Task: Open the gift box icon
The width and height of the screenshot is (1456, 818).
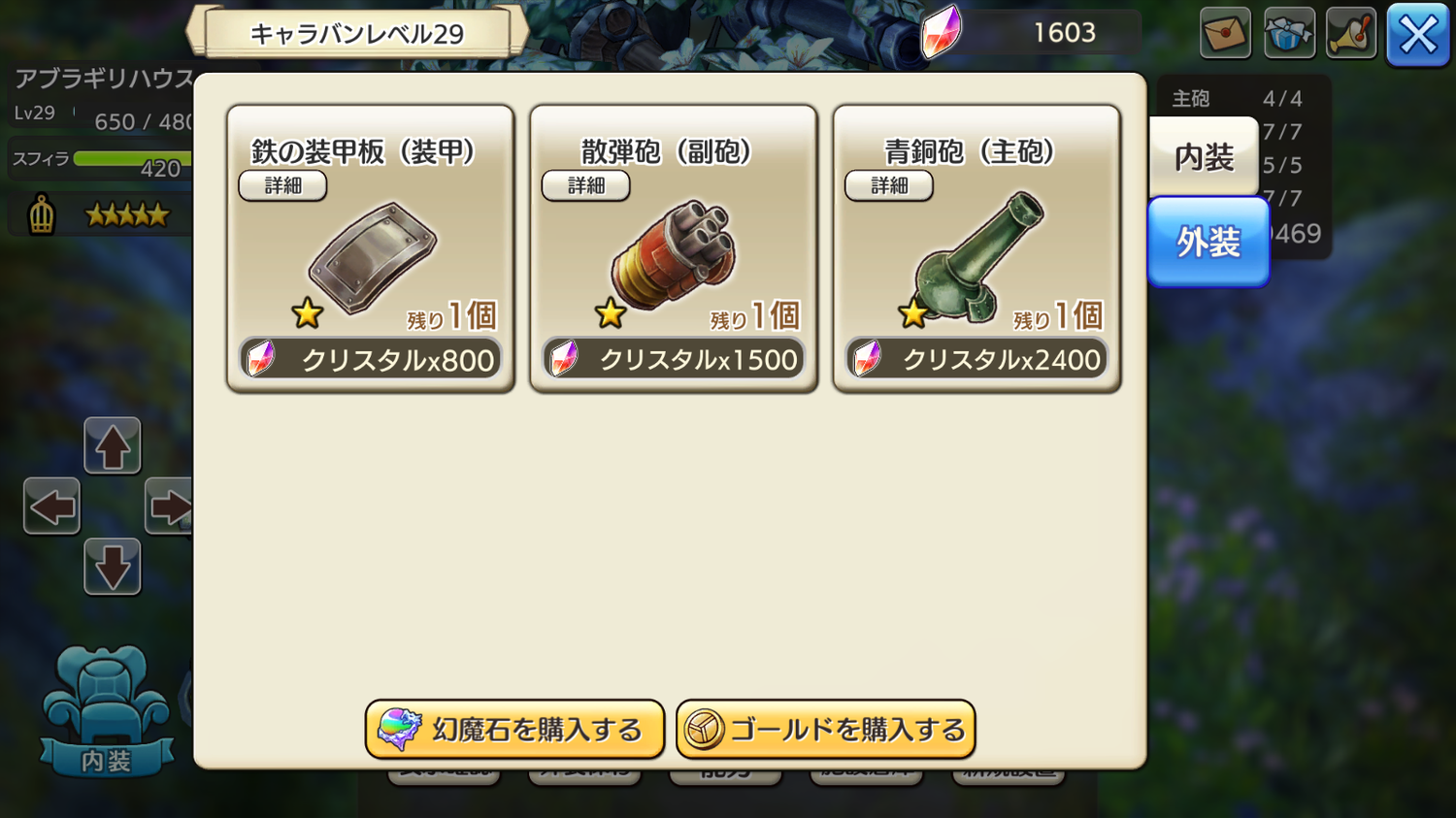Action: 1289,33
